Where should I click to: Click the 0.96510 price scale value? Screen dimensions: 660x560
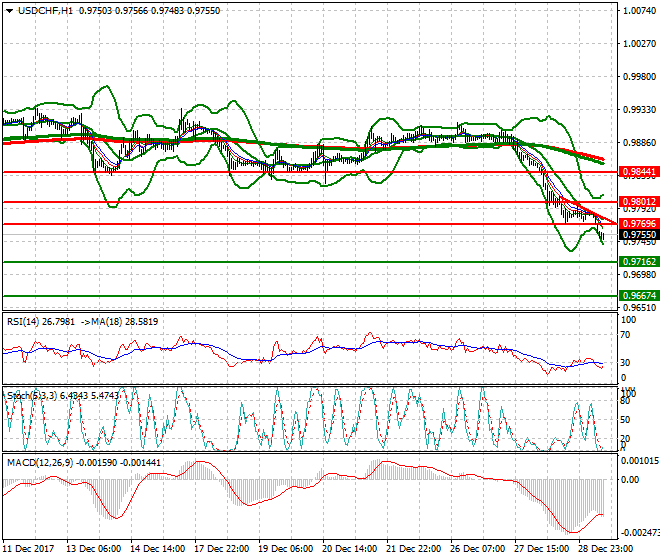(x=639, y=307)
